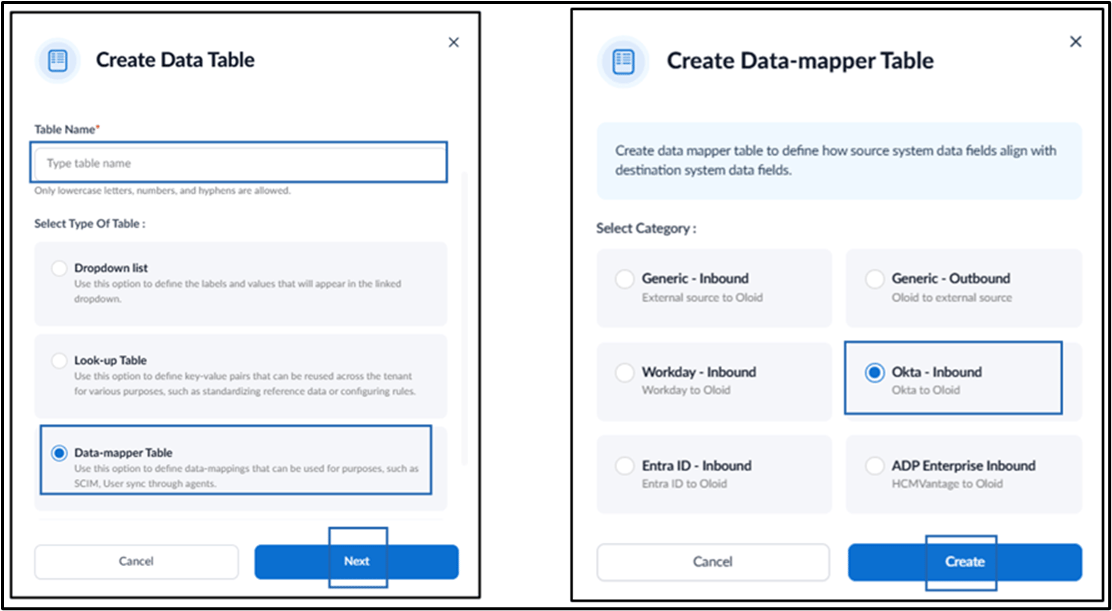Viewport: 1112px width, 611px height.
Task: Click the Table Name input field
Action: click(x=239, y=163)
